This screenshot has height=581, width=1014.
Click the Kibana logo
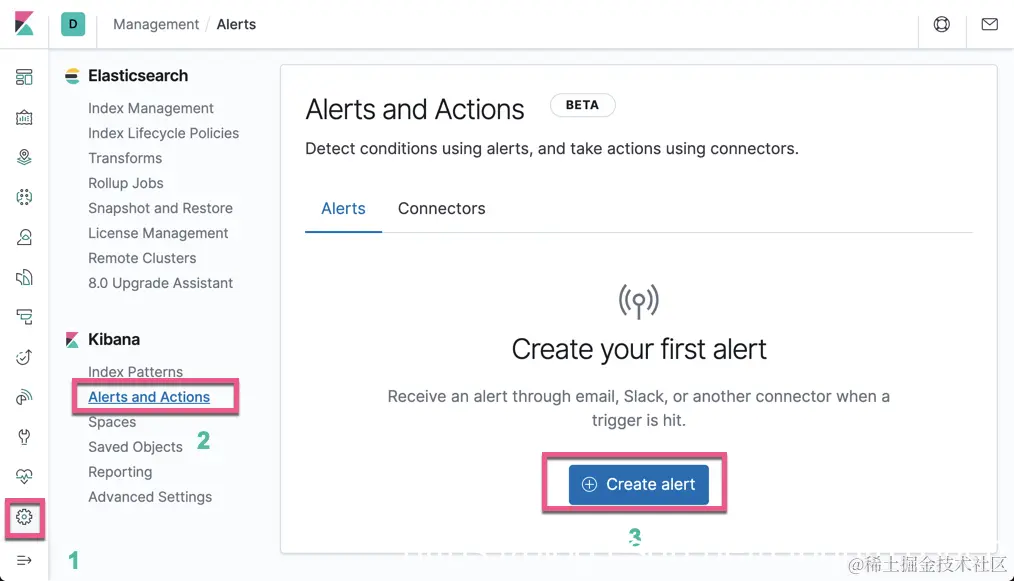pos(24,24)
